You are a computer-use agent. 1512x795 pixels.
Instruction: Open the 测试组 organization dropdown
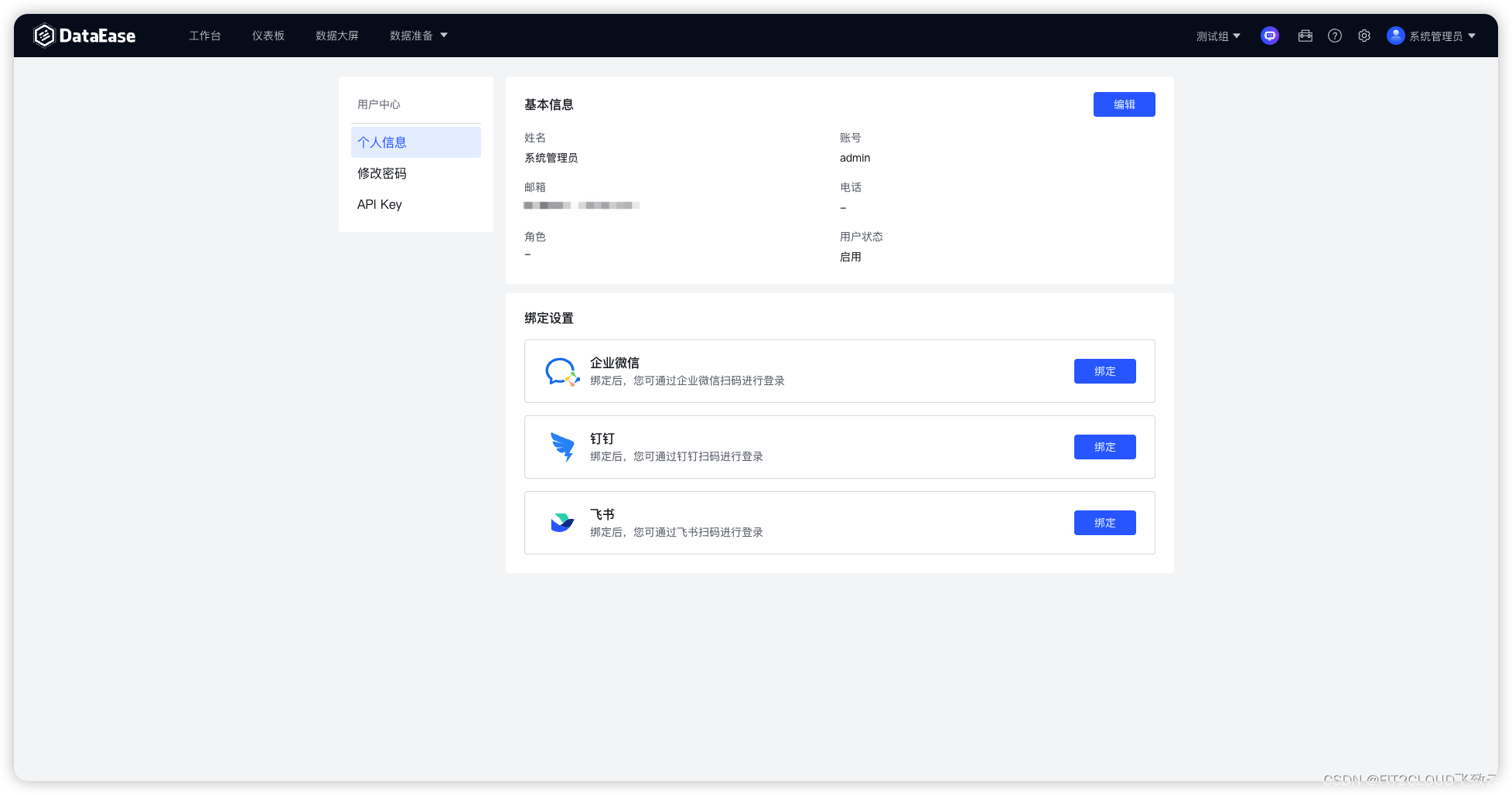(1218, 36)
